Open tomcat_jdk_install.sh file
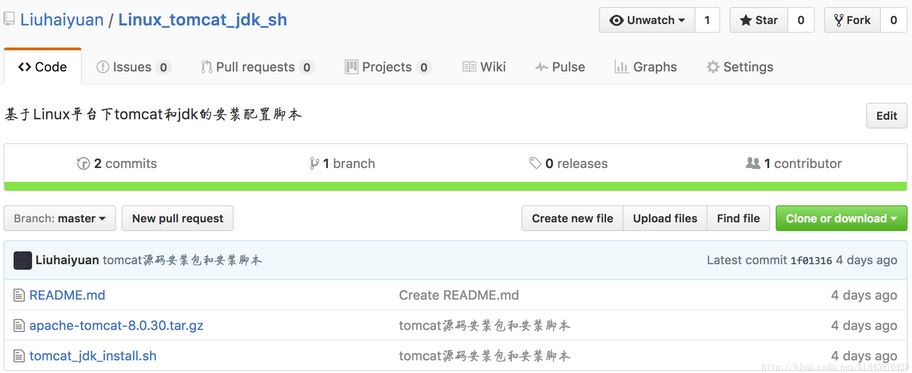 pos(93,356)
